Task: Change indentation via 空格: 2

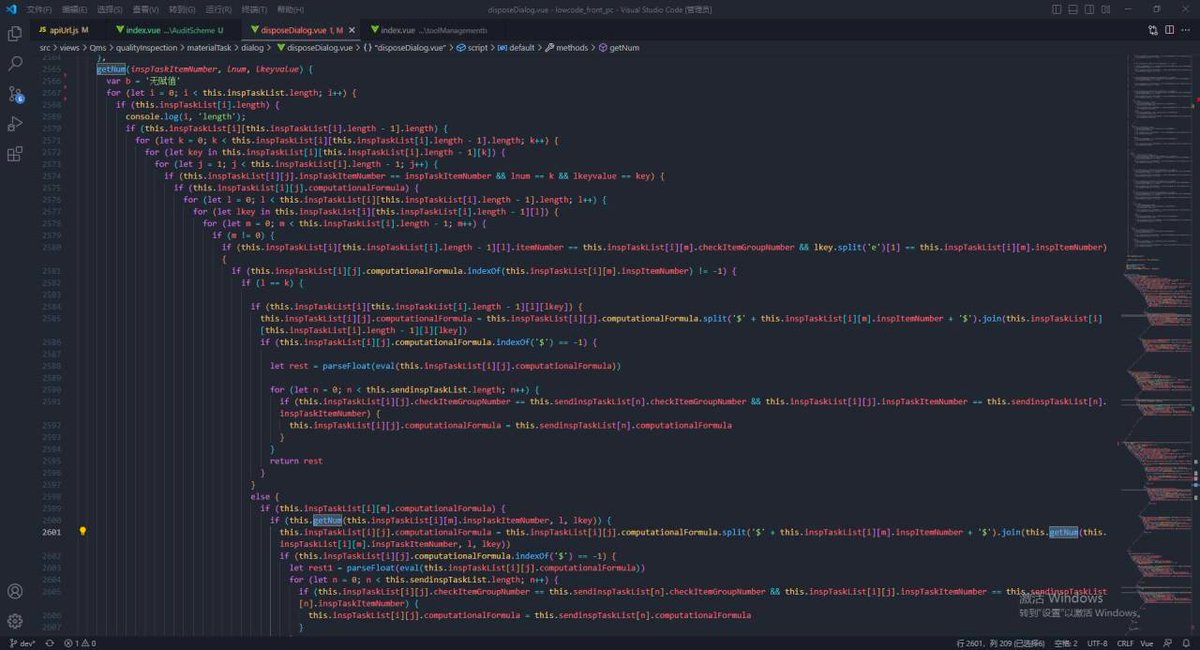Action: click(1065, 643)
